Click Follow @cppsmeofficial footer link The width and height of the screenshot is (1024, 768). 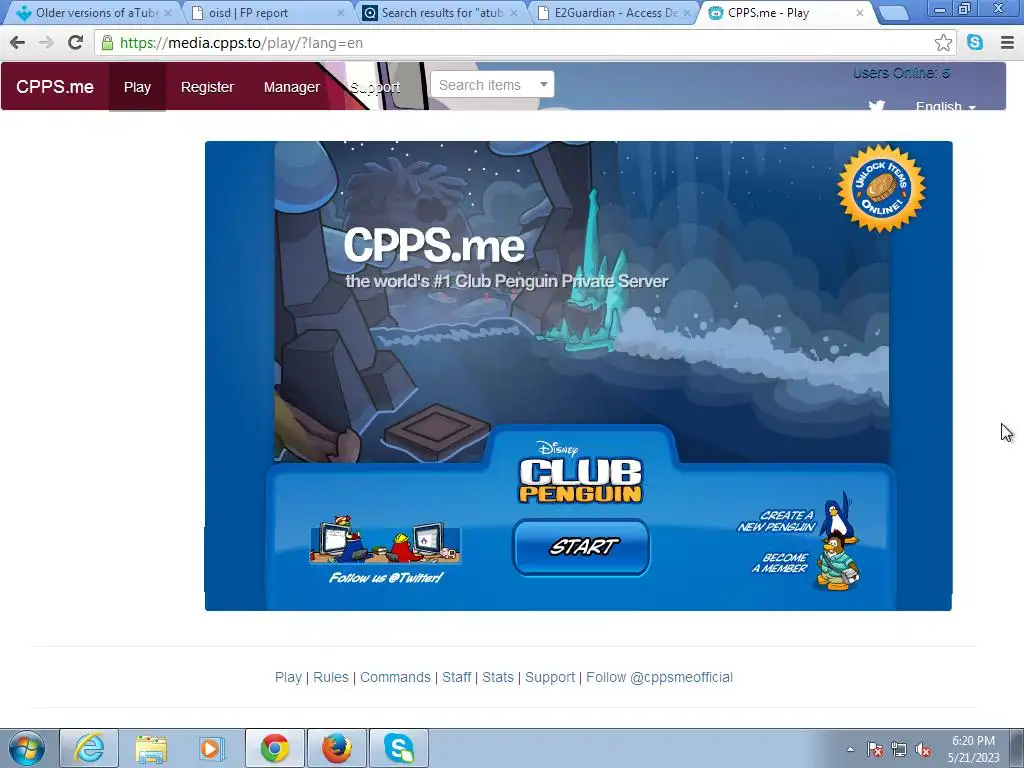coord(659,677)
